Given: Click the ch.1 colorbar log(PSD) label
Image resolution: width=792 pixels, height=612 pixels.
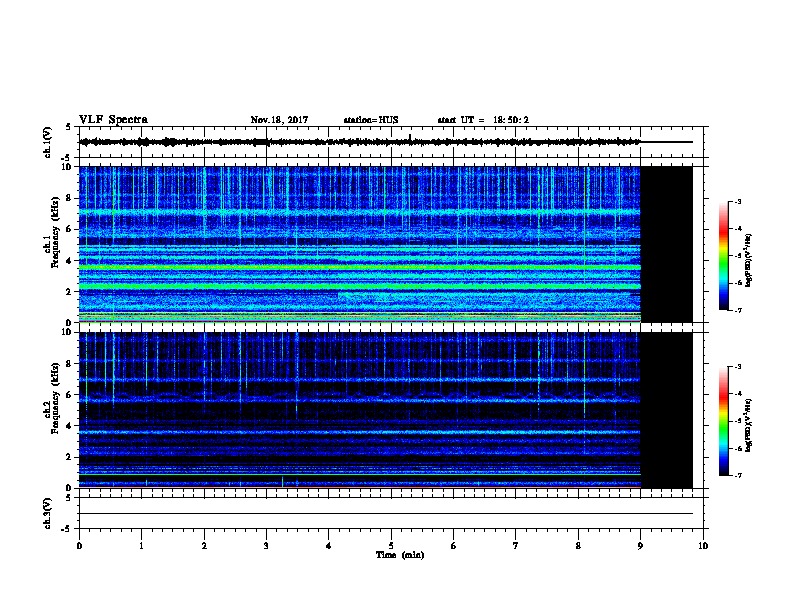Looking at the screenshot, I should click(748, 261).
